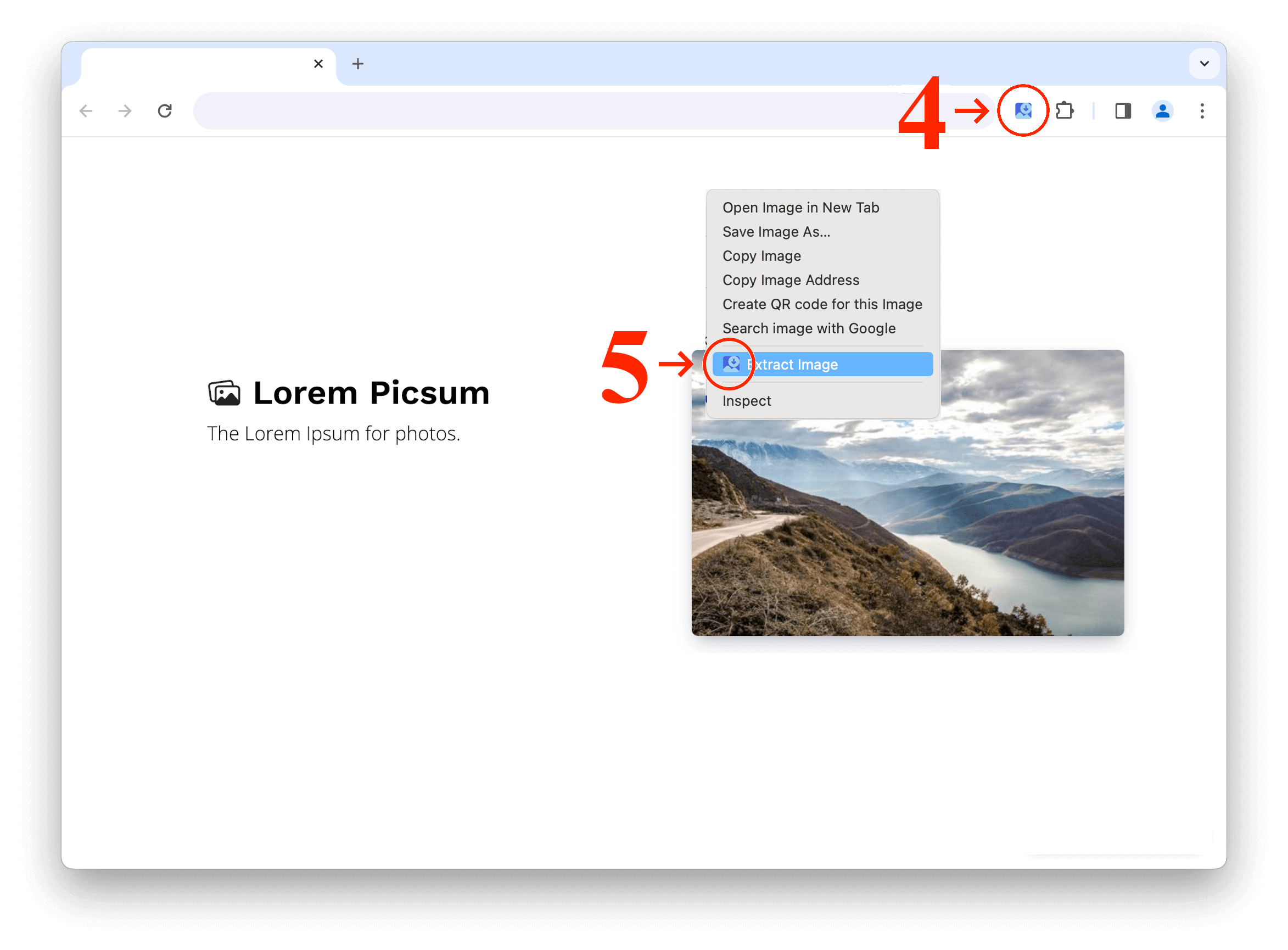Open the Extensions puzzle menu
The width and height of the screenshot is (1288, 950).
1066,110
